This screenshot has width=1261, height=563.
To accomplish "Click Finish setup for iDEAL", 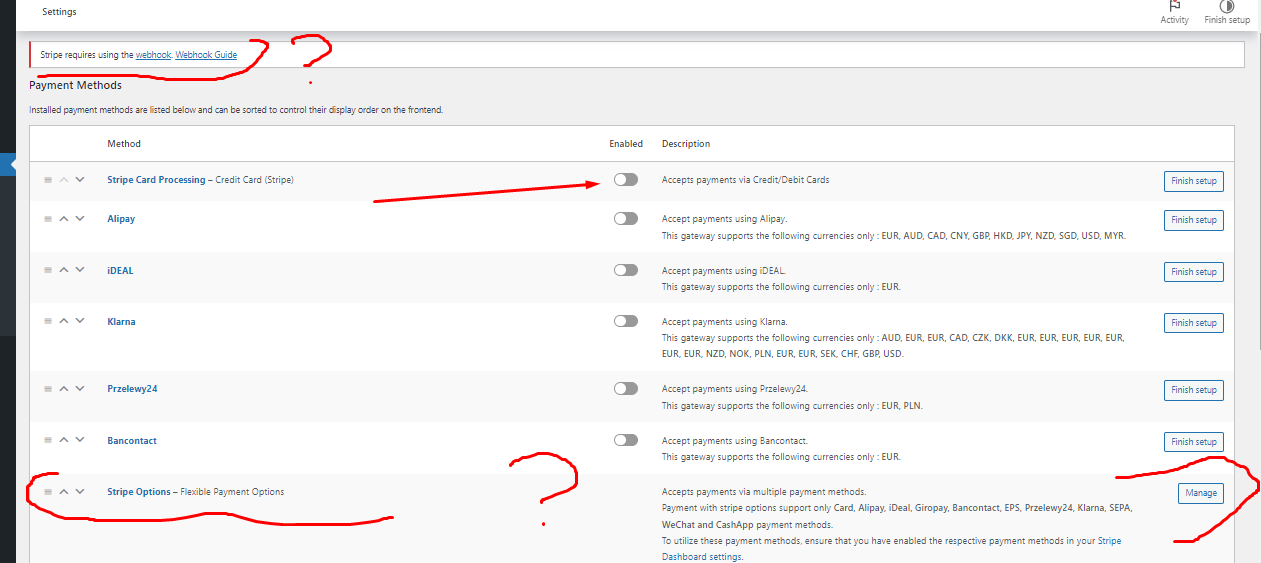I will pos(1194,272).
